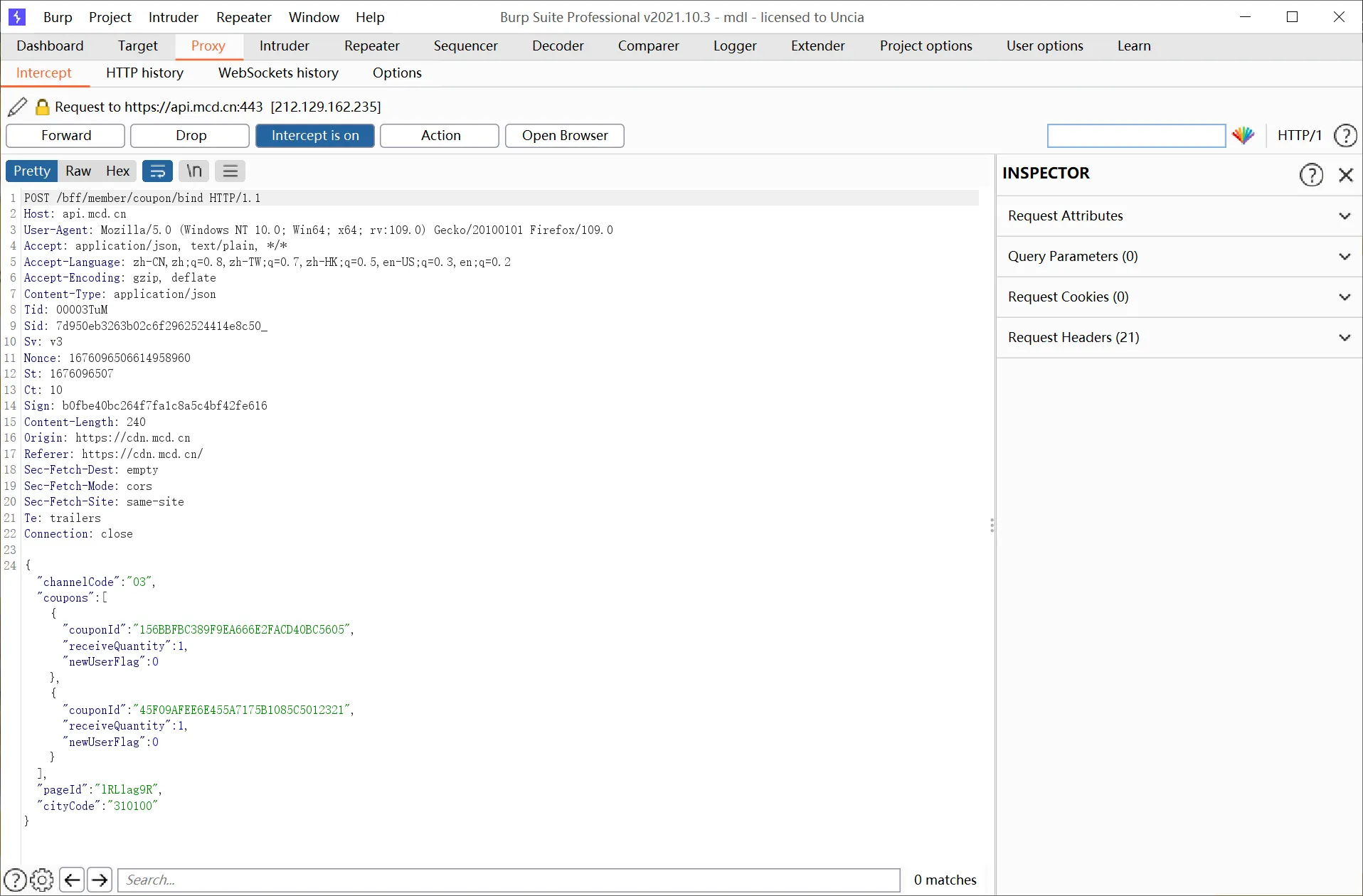Open help icon next to HTTP/1
Image resolution: width=1363 pixels, height=896 pixels.
click(1345, 136)
